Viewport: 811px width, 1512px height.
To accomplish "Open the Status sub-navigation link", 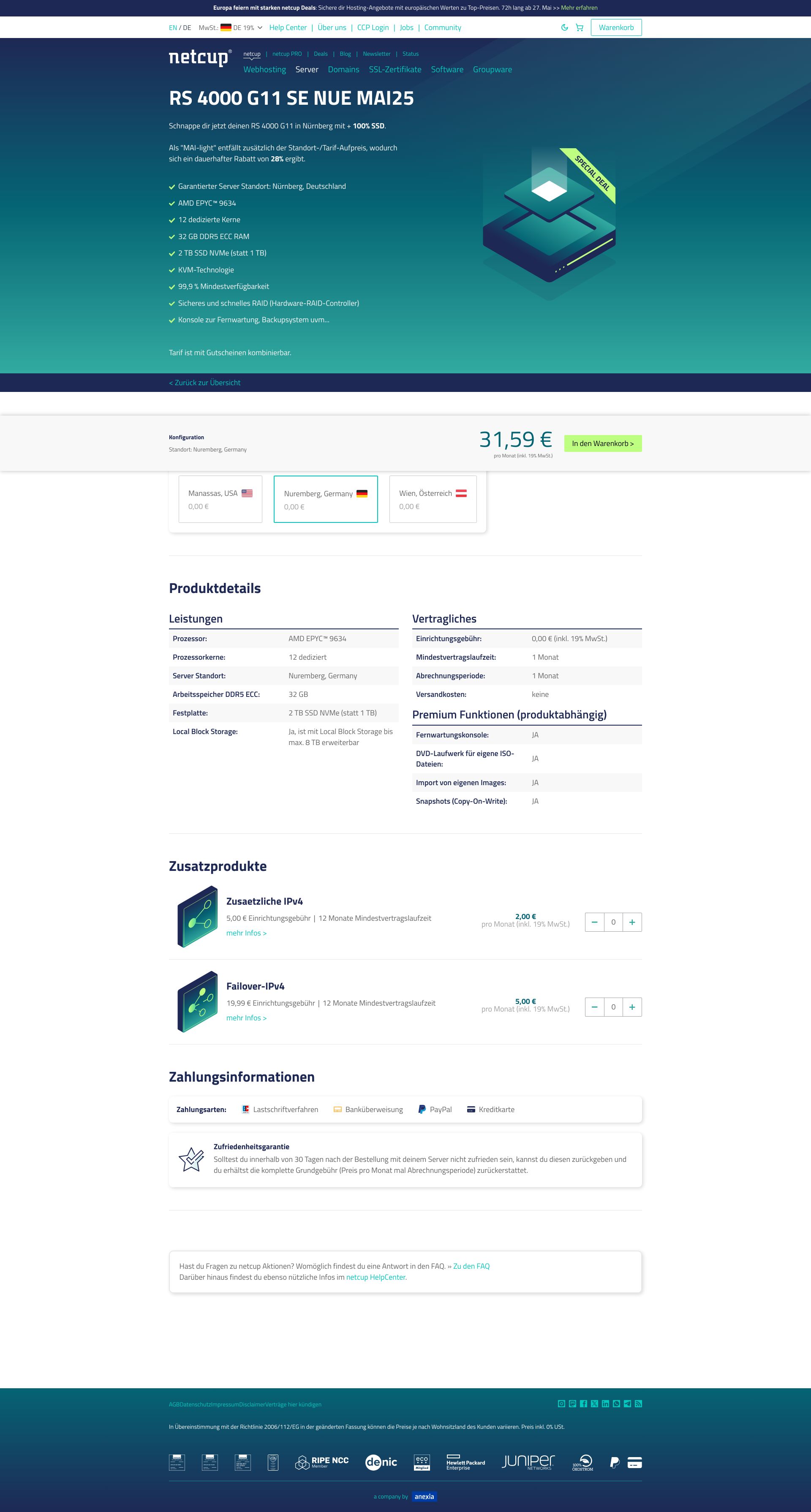I will tap(410, 54).
